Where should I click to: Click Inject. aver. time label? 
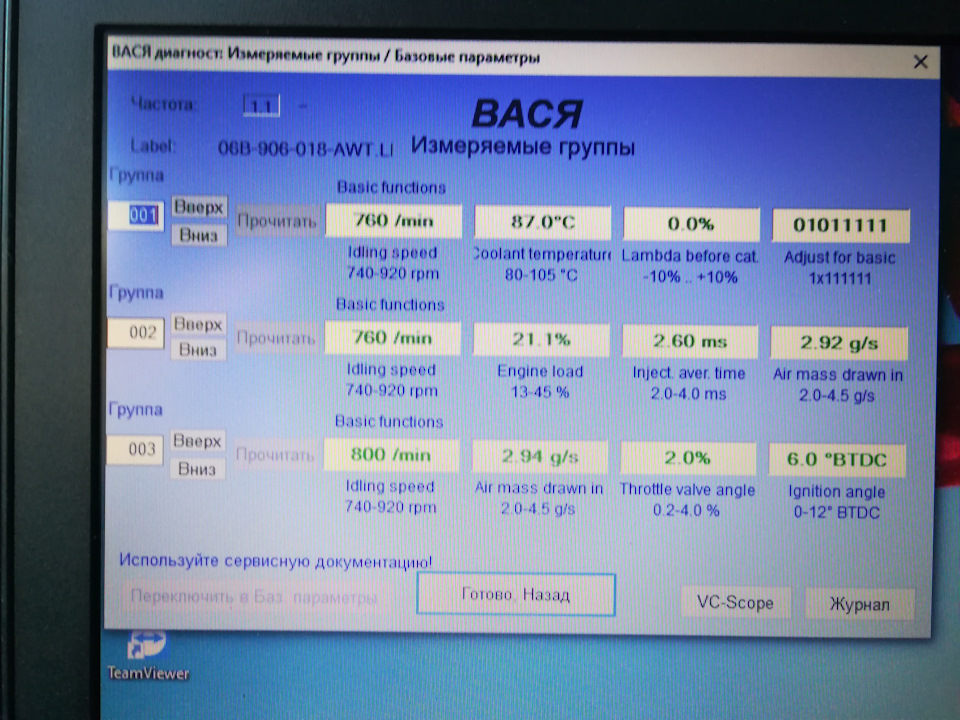tap(689, 373)
